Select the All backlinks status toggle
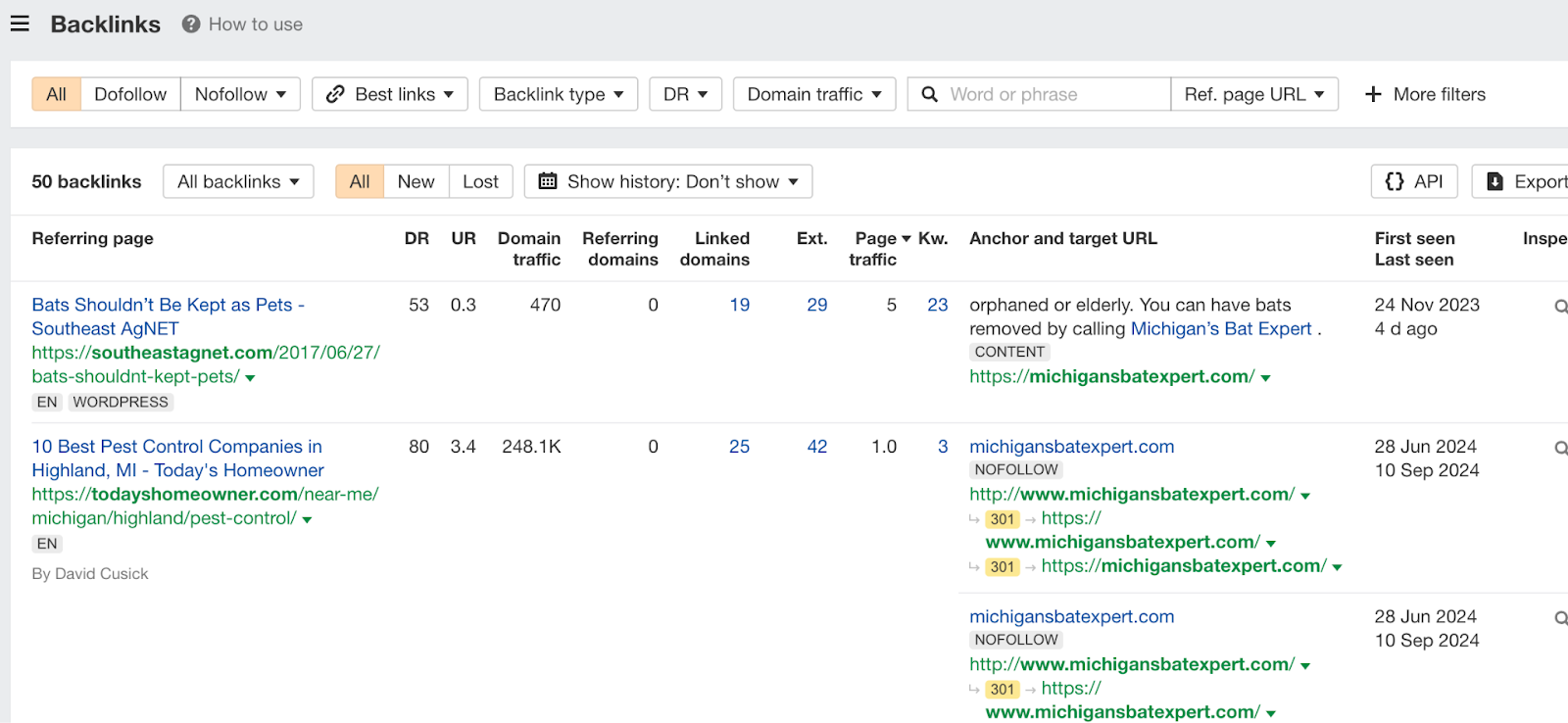The height and width of the screenshot is (723, 1568). pos(360,181)
